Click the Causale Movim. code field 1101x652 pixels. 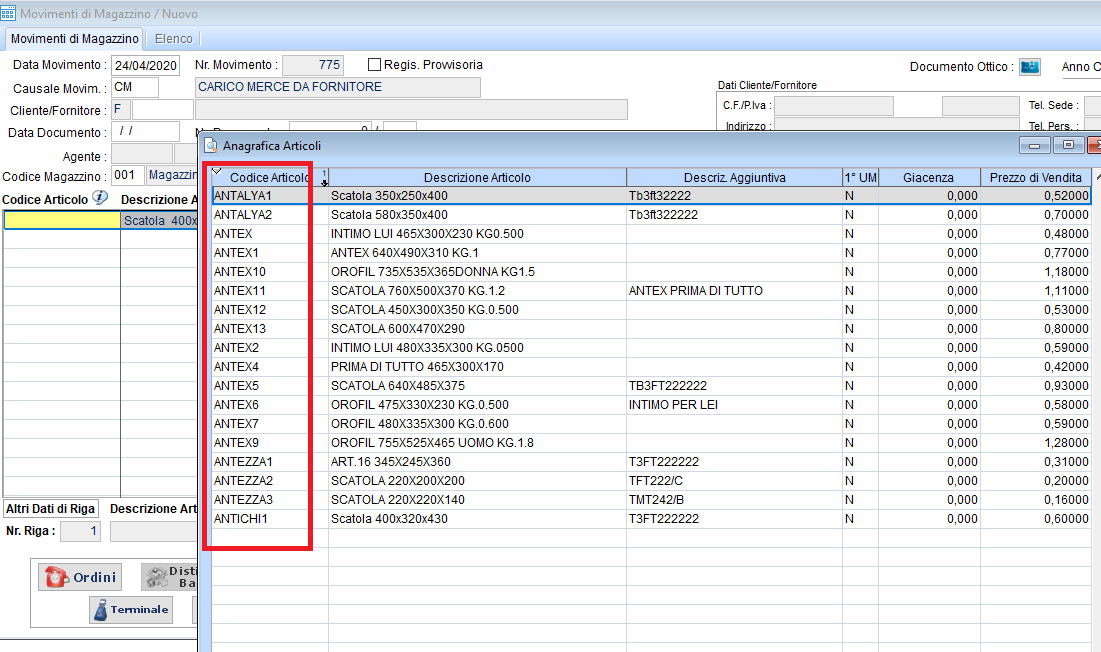135,87
